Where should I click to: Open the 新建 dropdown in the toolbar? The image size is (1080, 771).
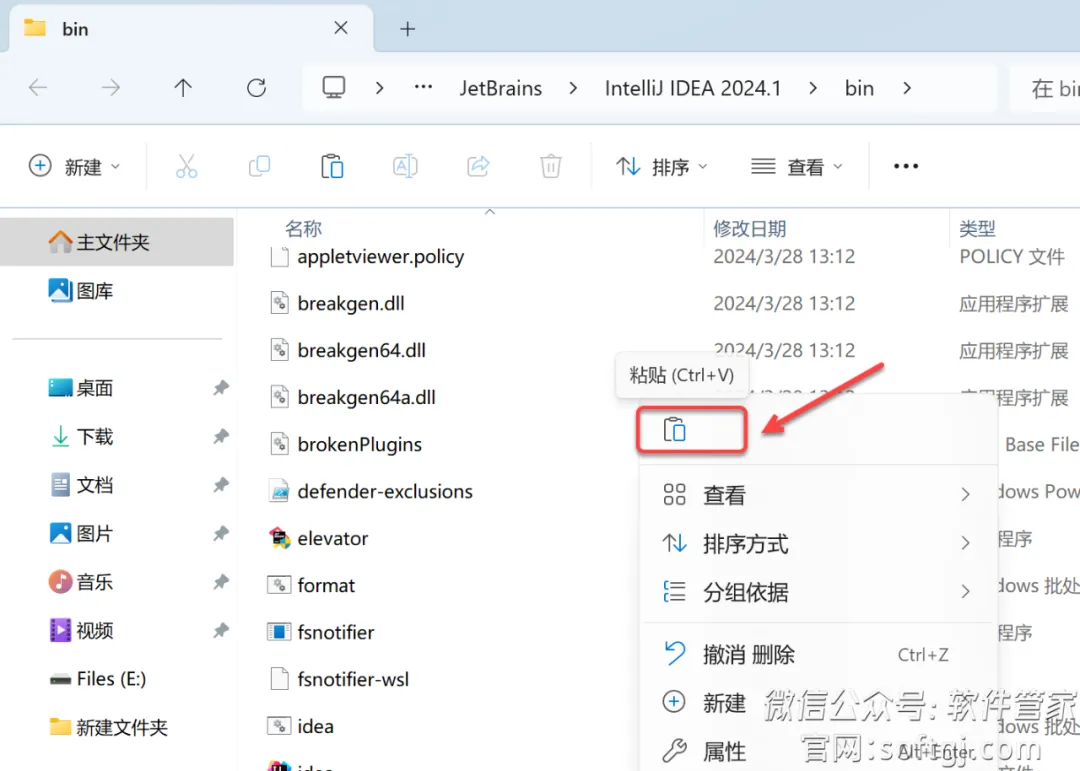74,166
